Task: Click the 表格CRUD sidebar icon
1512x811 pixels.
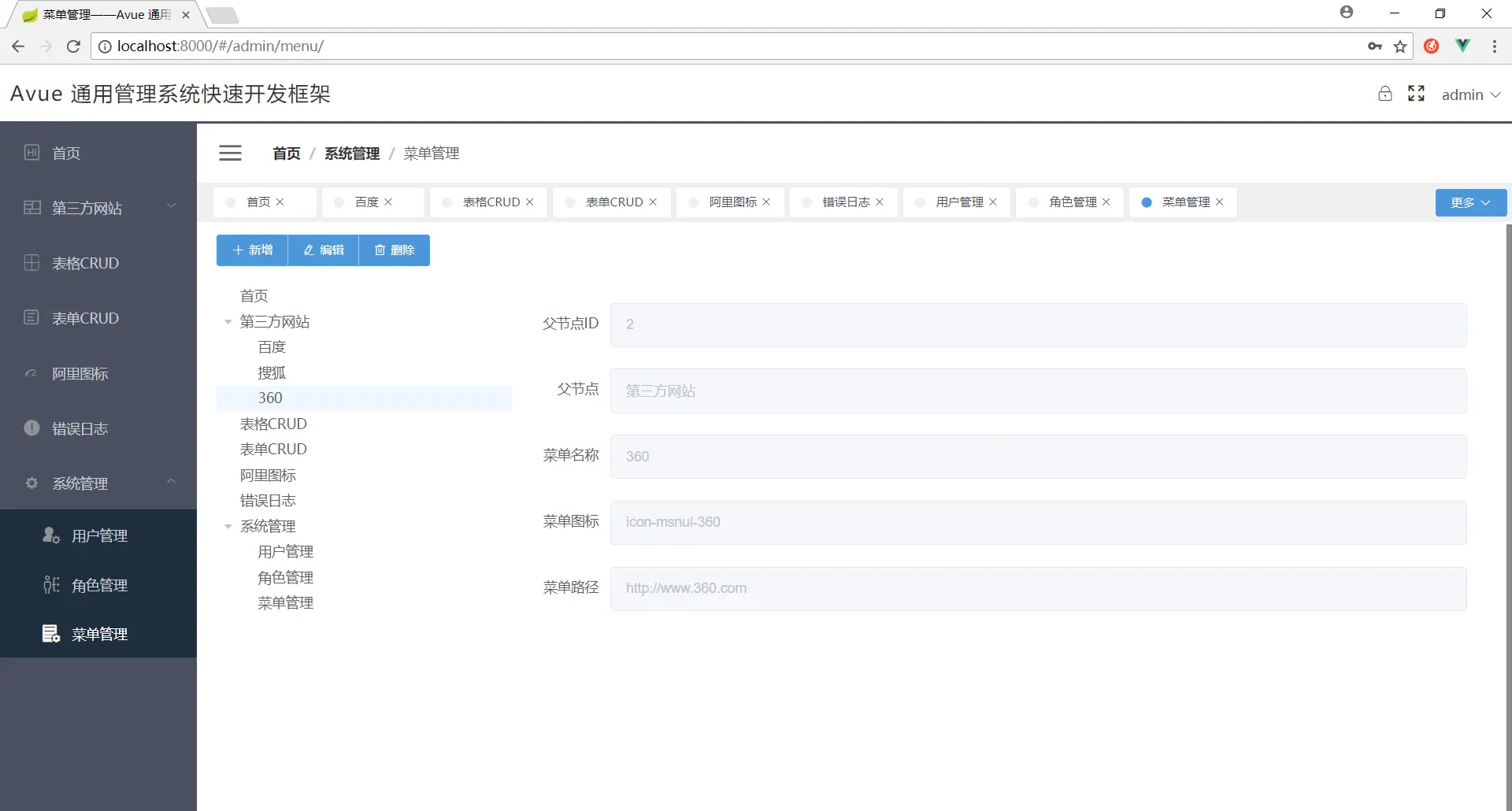Action: click(x=31, y=263)
